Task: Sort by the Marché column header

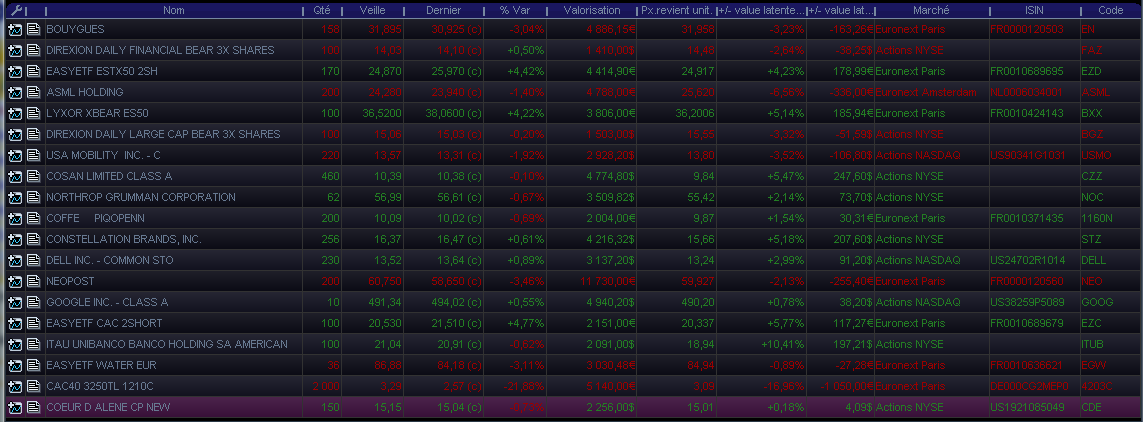Action: (x=931, y=11)
